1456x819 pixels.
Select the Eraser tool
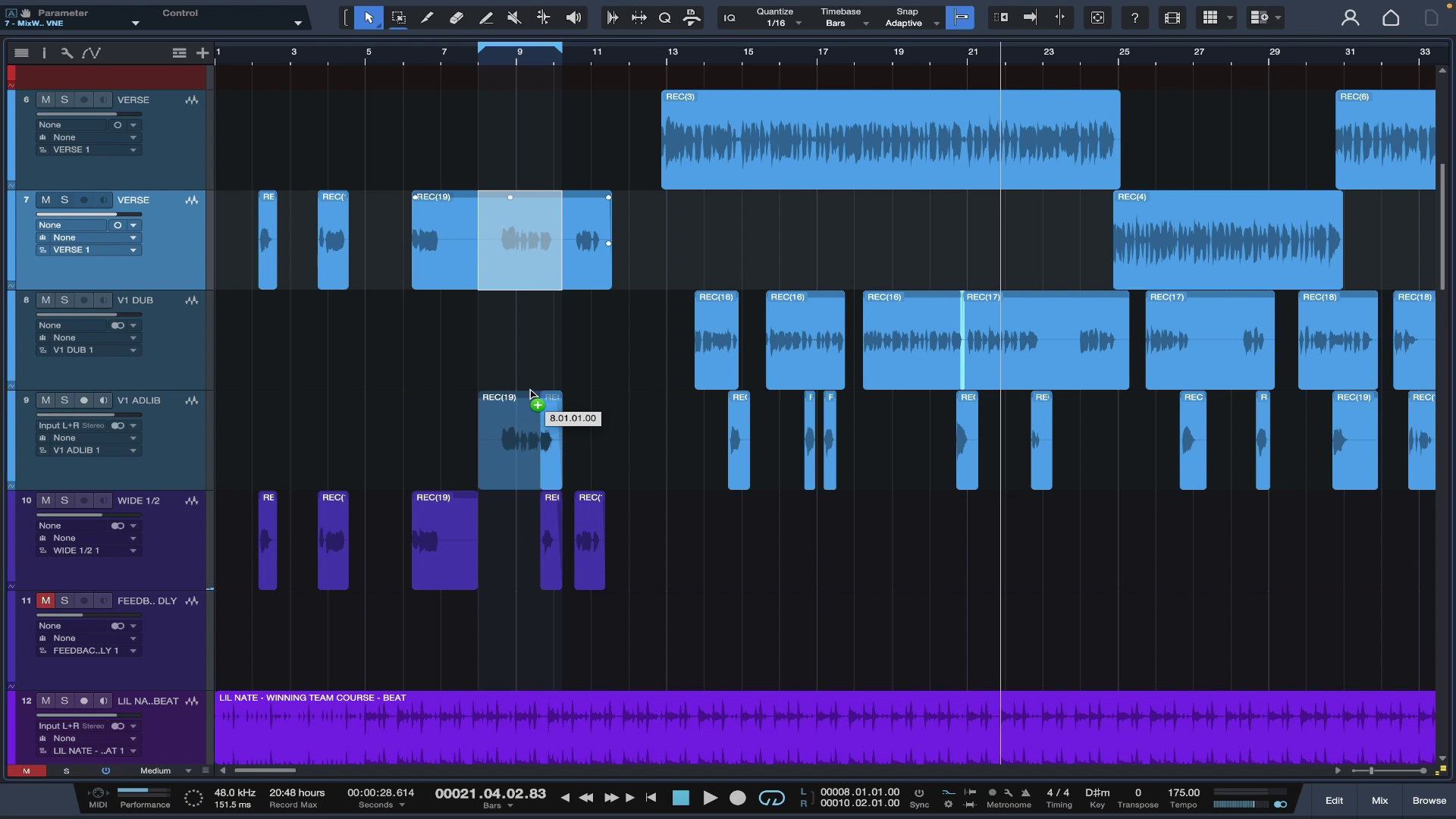coord(457,17)
